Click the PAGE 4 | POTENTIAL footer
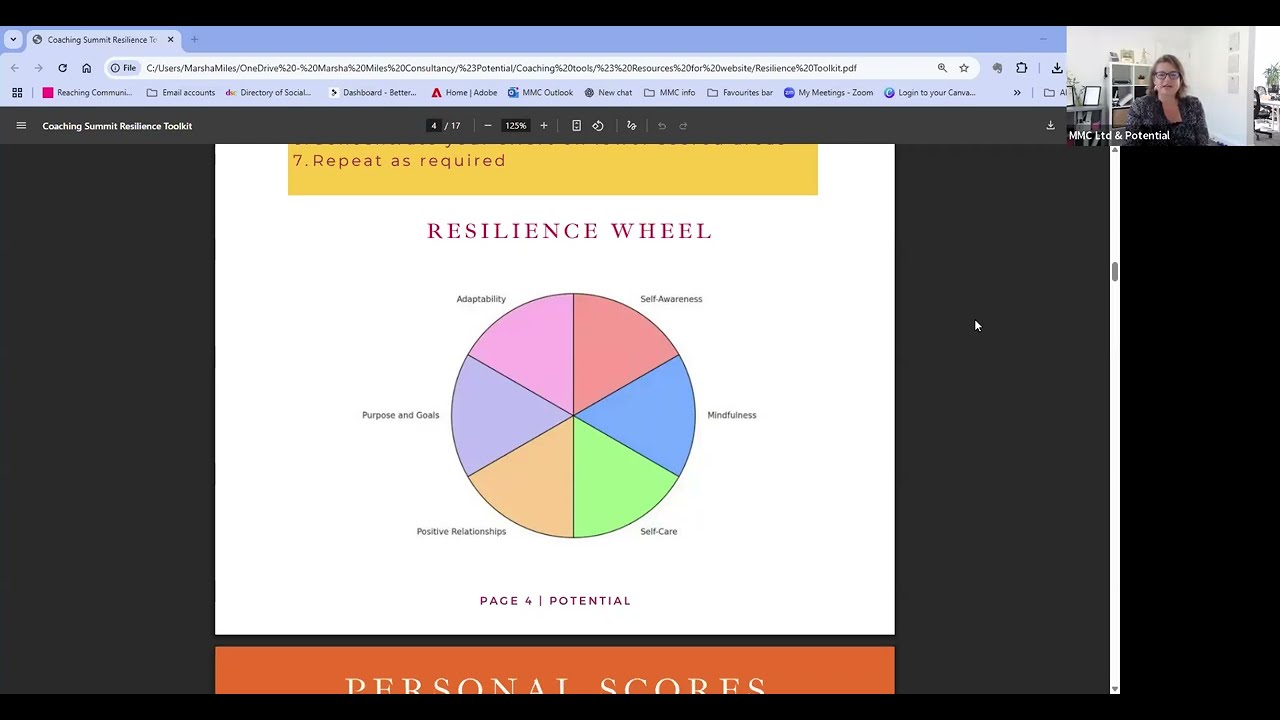The width and height of the screenshot is (1280, 720). click(x=555, y=601)
